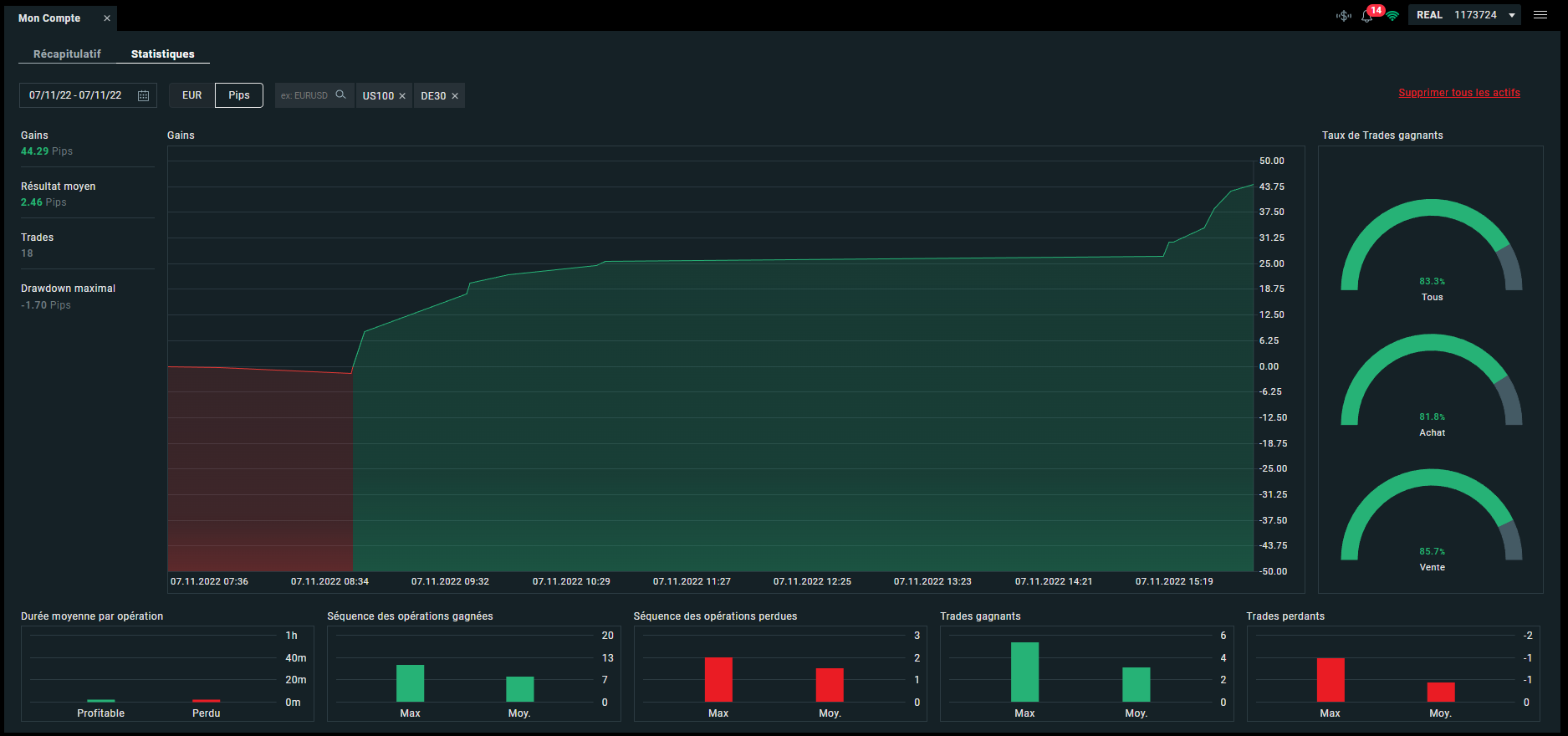
Task: Click the Drawdown maximal -1.70 value
Action: 46,305
